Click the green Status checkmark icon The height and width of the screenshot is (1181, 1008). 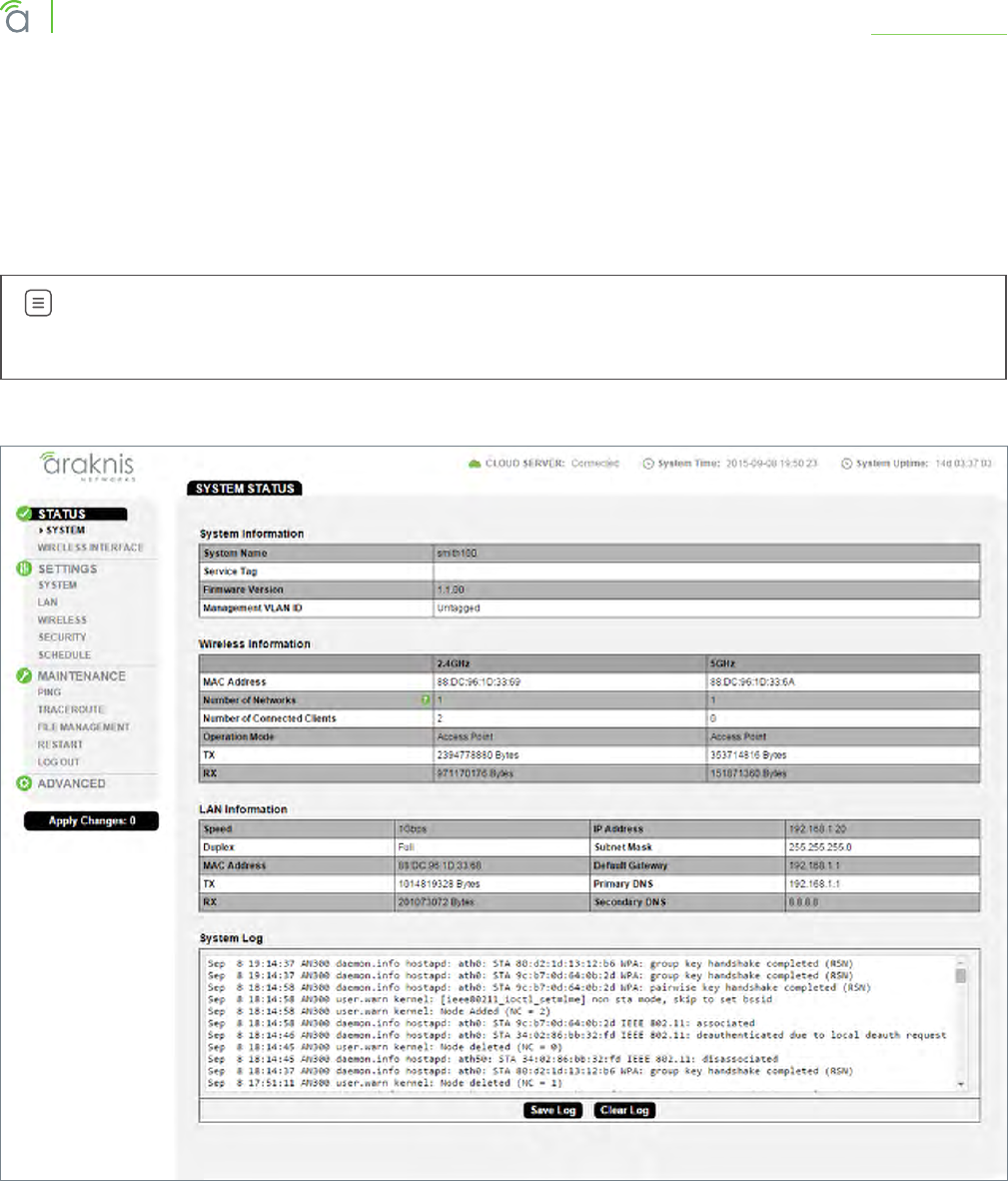pos(24,514)
